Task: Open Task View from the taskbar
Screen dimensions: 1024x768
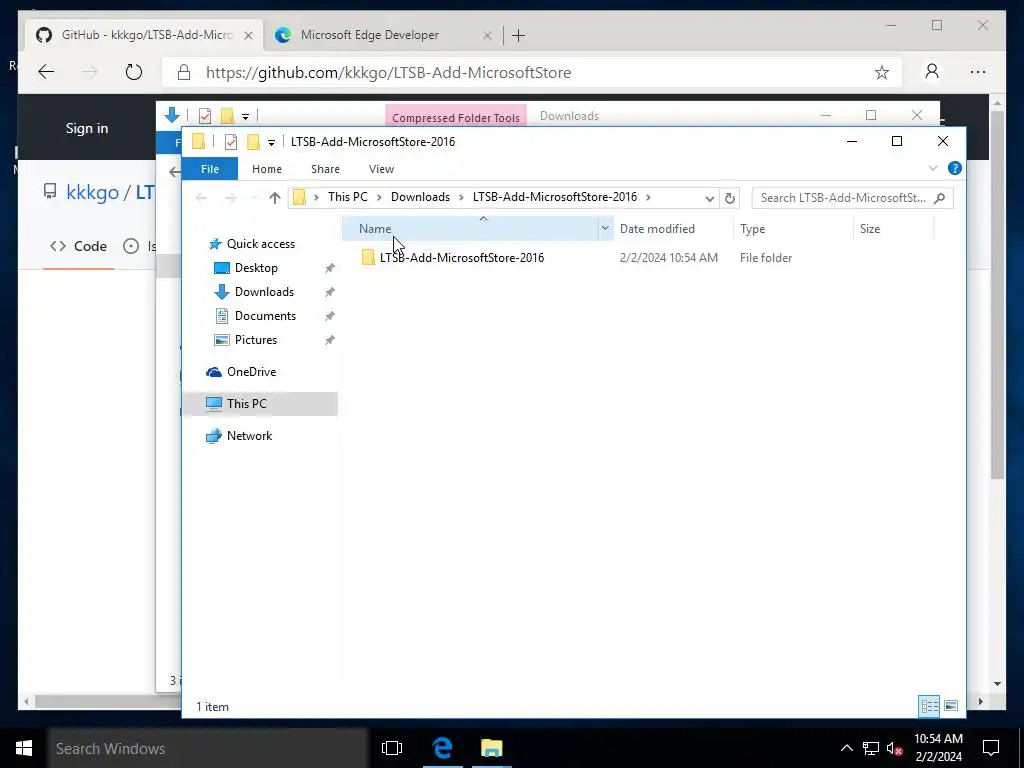Action: tap(392, 748)
